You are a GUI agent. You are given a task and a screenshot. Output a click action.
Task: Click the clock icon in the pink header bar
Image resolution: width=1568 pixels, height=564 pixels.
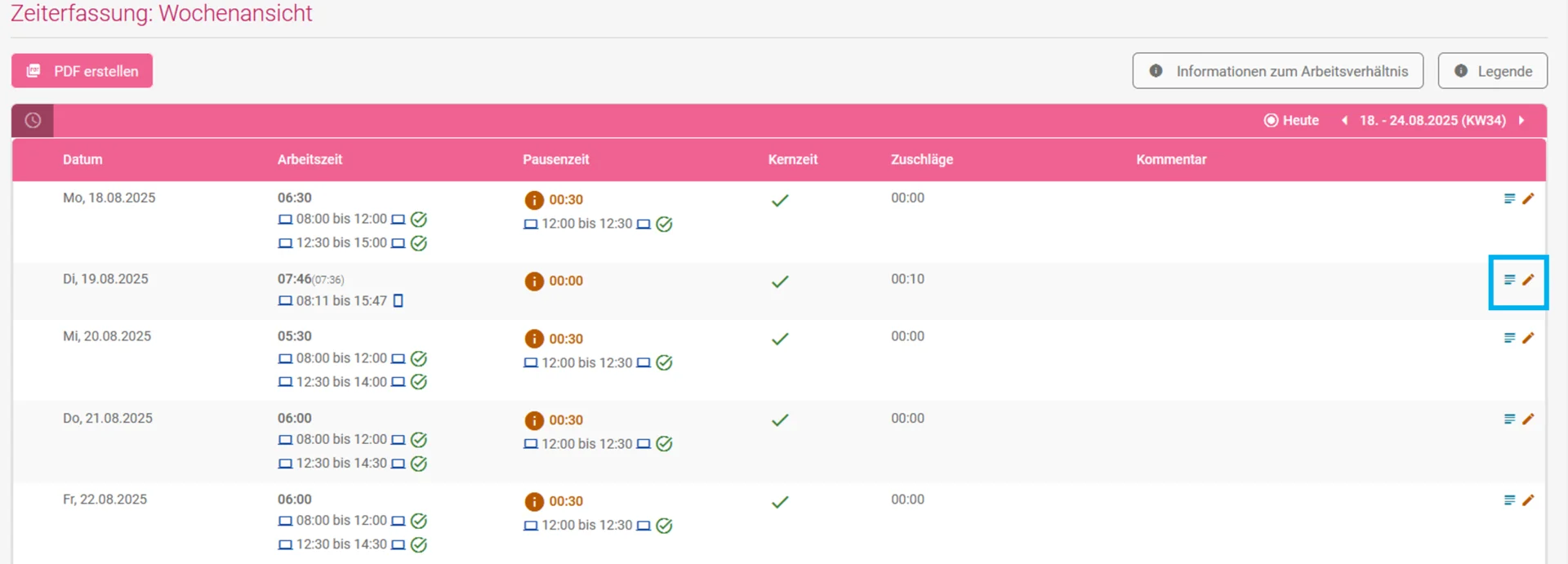coord(33,120)
